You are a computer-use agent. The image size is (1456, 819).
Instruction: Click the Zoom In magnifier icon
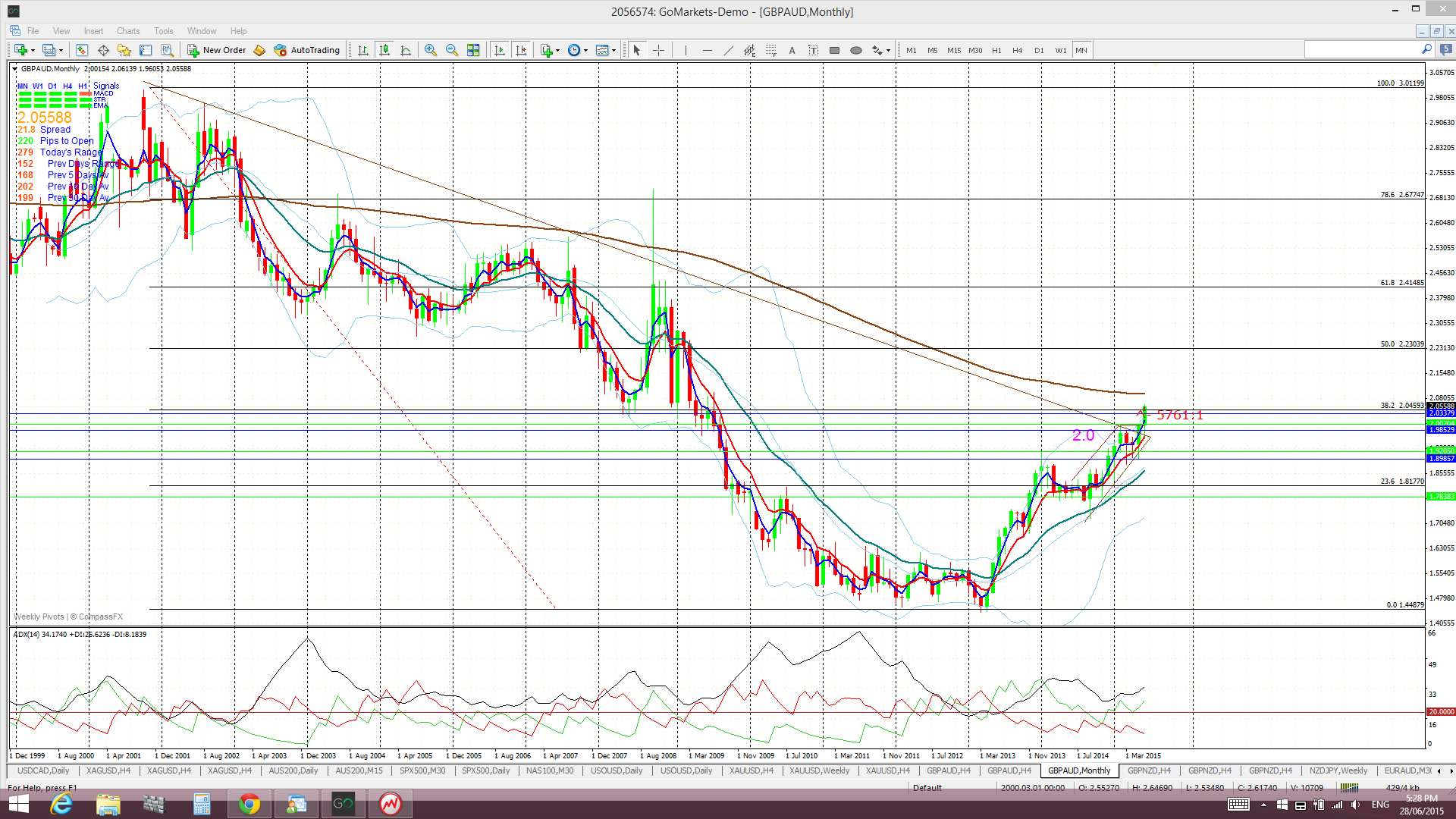tap(431, 50)
